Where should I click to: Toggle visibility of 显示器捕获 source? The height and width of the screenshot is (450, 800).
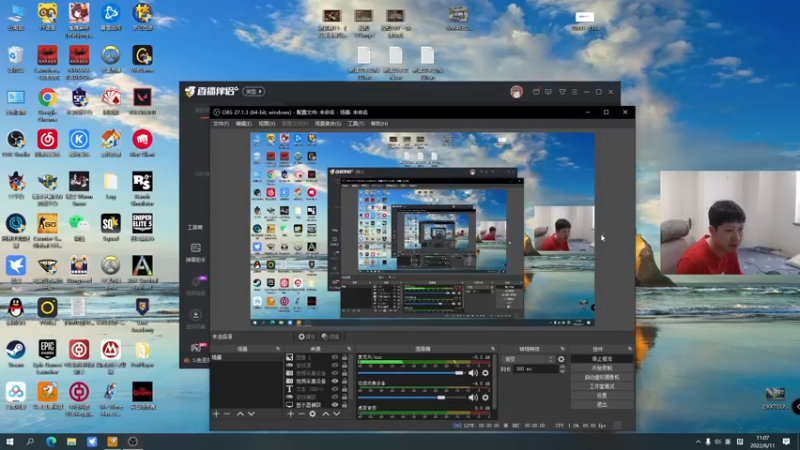pyautogui.click(x=335, y=405)
